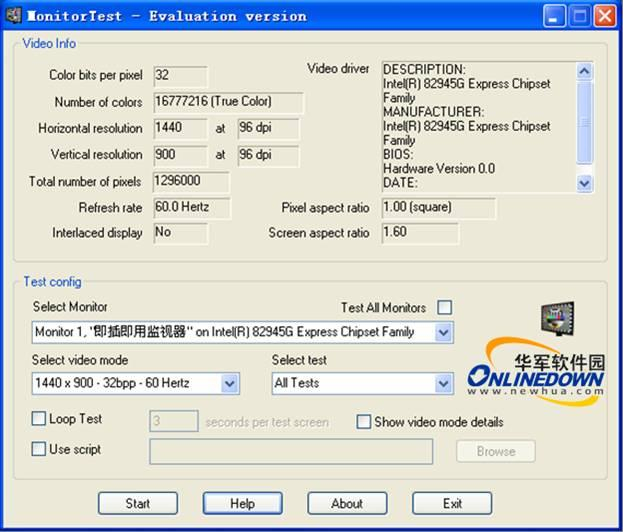Open the Select Monitor dropdown
Screen dimensions: 623x532
pyautogui.click(x=443, y=332)
